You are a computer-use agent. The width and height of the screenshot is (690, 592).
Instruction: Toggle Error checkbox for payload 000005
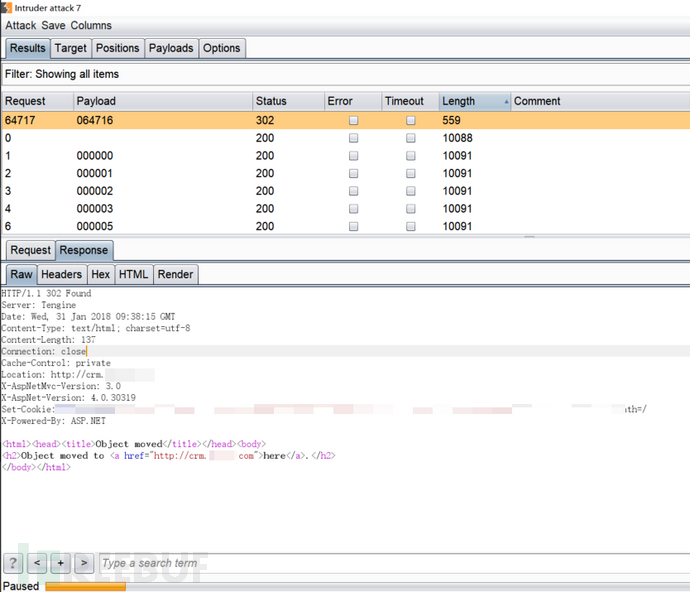353,226
